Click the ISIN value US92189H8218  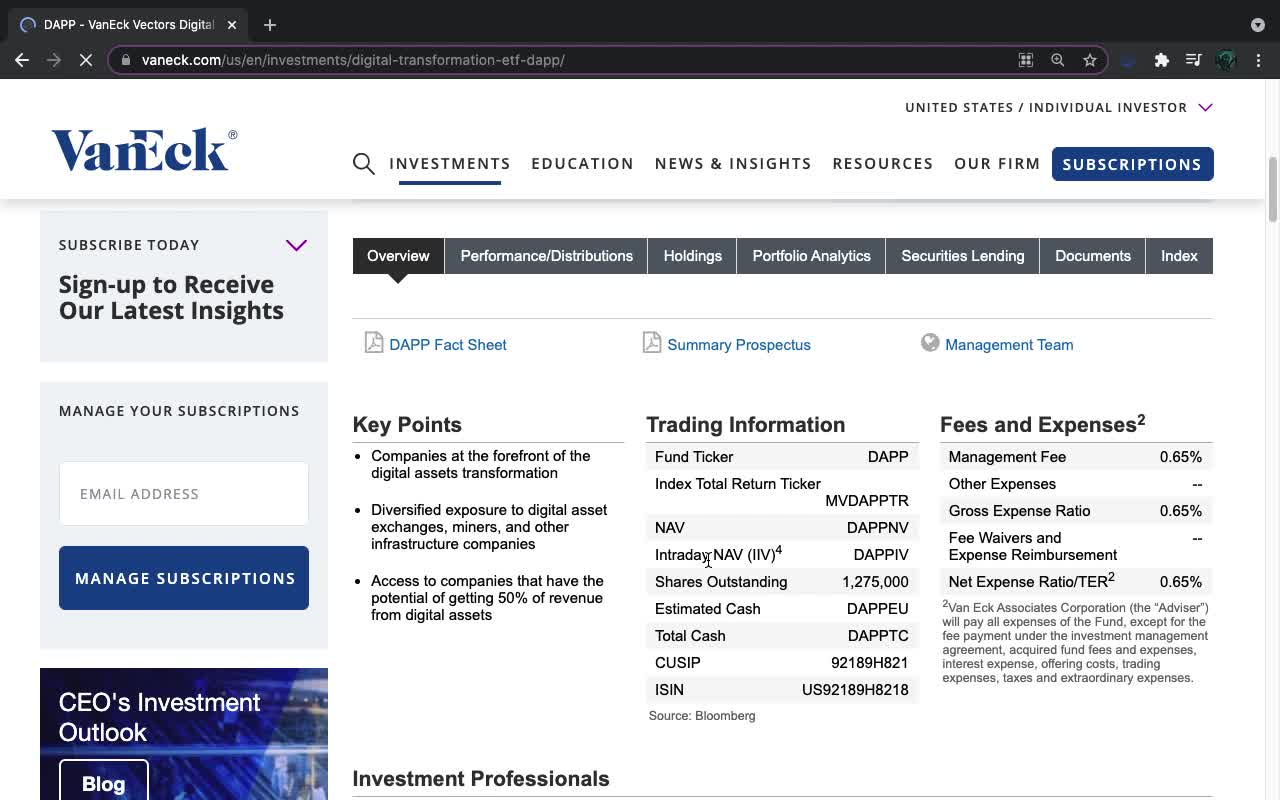855,690
